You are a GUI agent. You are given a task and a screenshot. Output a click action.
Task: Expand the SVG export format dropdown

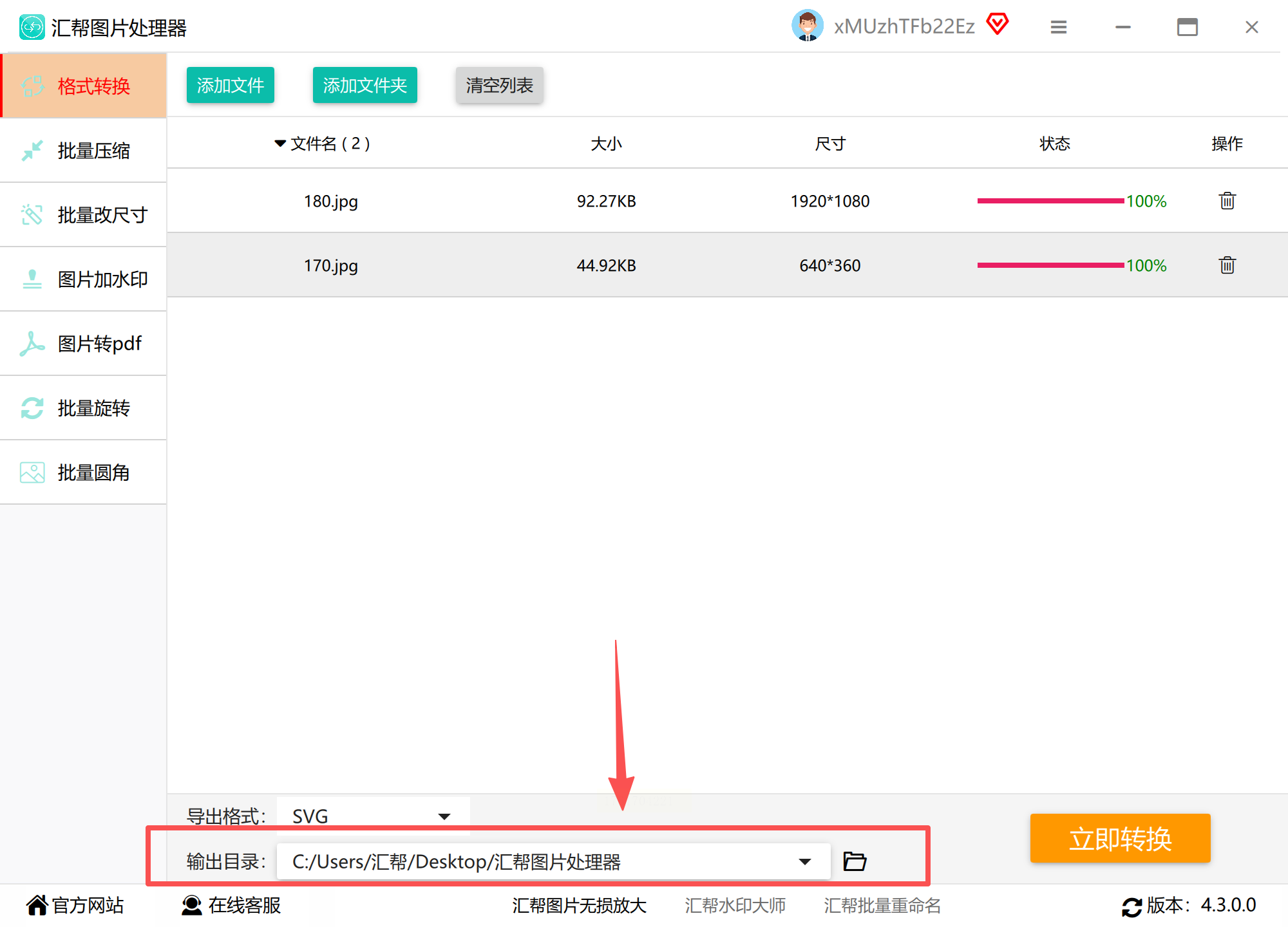tap(444, 816)
